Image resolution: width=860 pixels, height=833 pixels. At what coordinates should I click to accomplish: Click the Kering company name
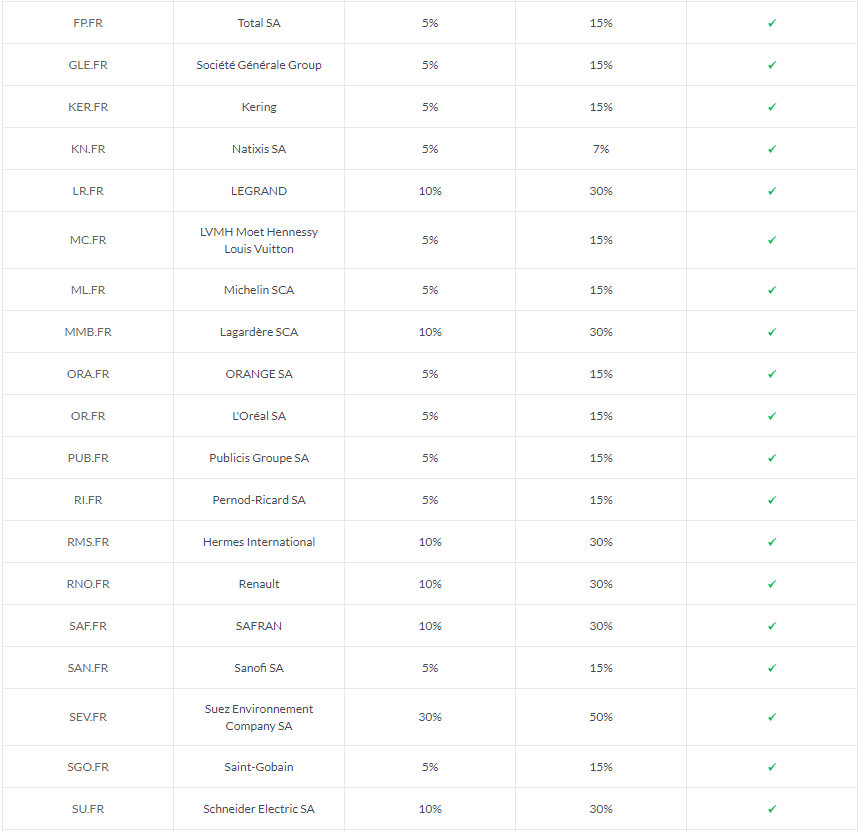(259, 107)
